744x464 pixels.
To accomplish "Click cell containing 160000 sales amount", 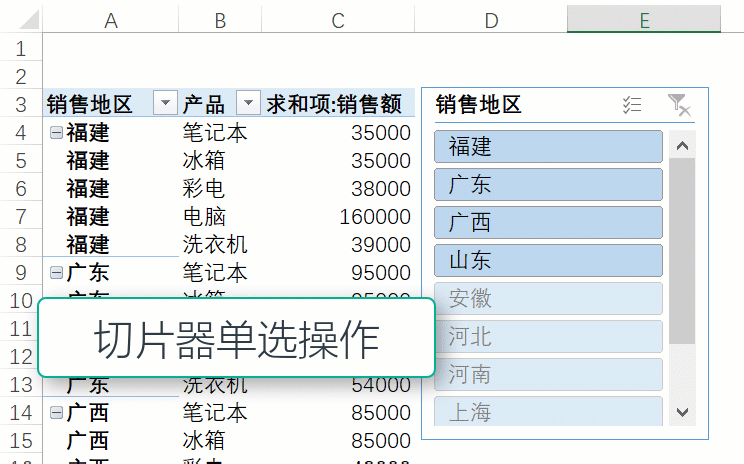I will [x=338, y=216].
